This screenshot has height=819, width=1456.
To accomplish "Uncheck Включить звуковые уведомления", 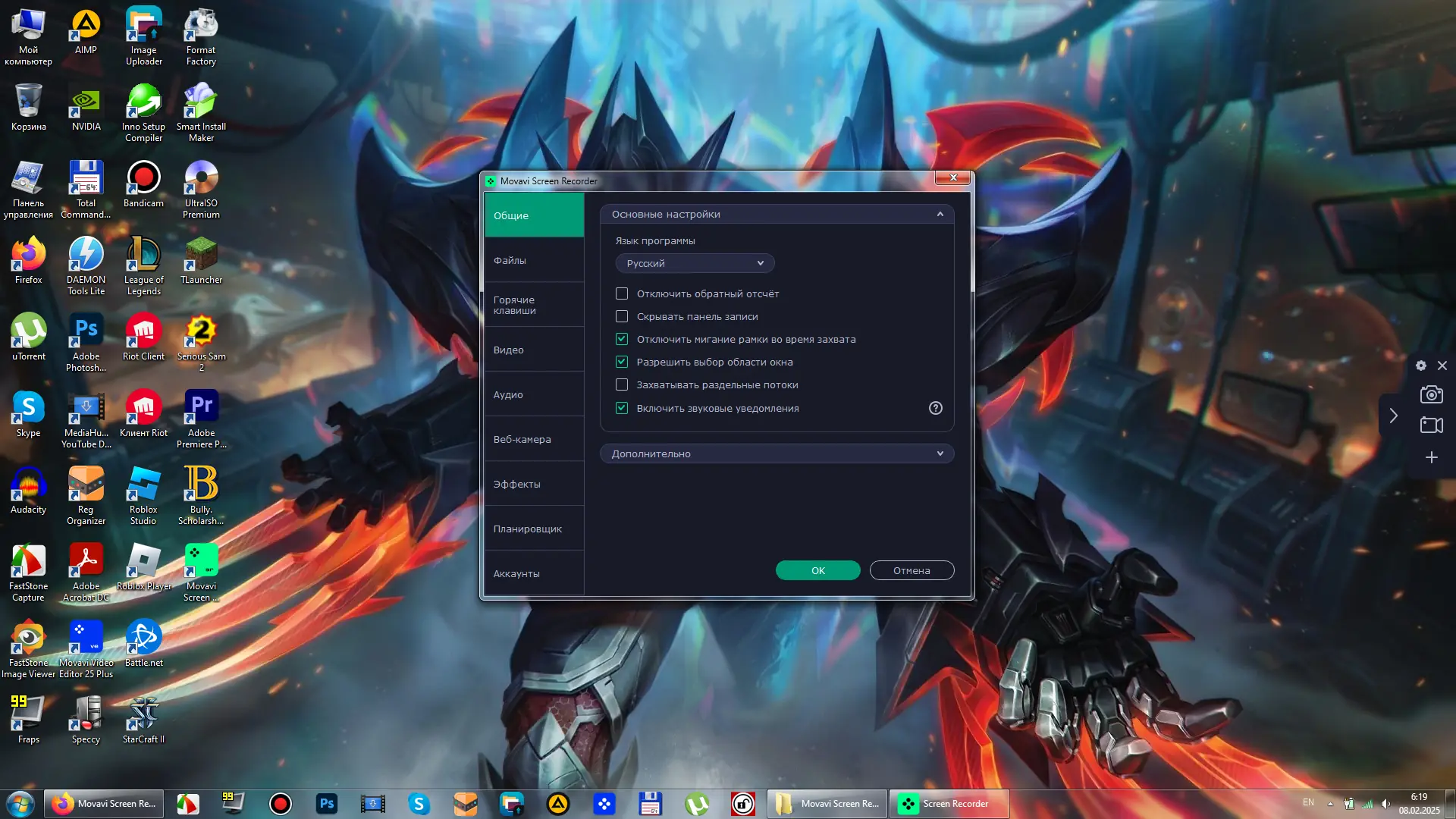I will coord(622,408).
